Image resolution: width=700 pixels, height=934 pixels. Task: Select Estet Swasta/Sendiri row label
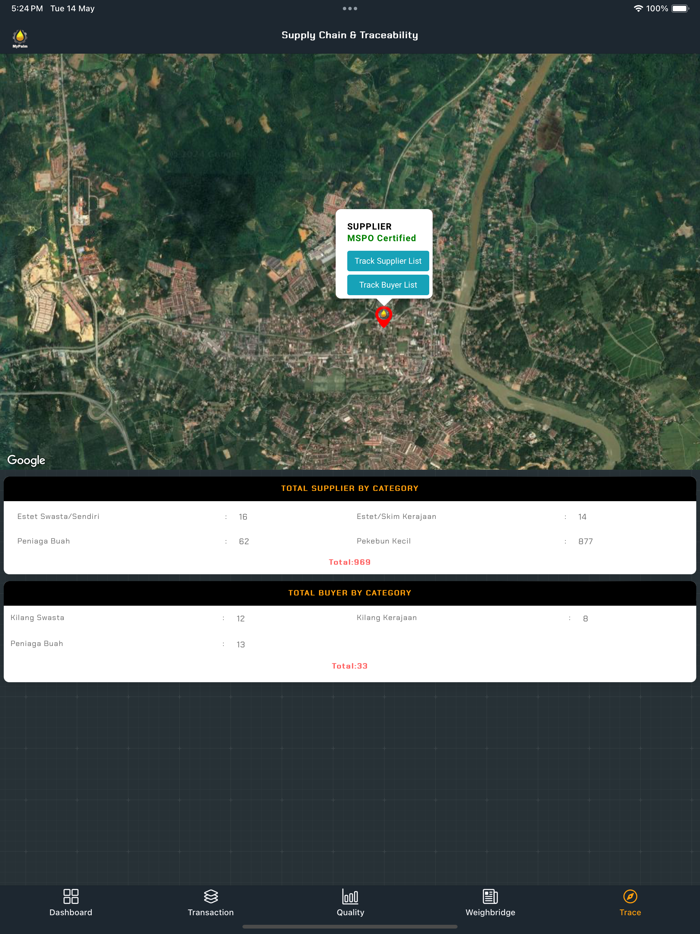click(x=58, y=516)
